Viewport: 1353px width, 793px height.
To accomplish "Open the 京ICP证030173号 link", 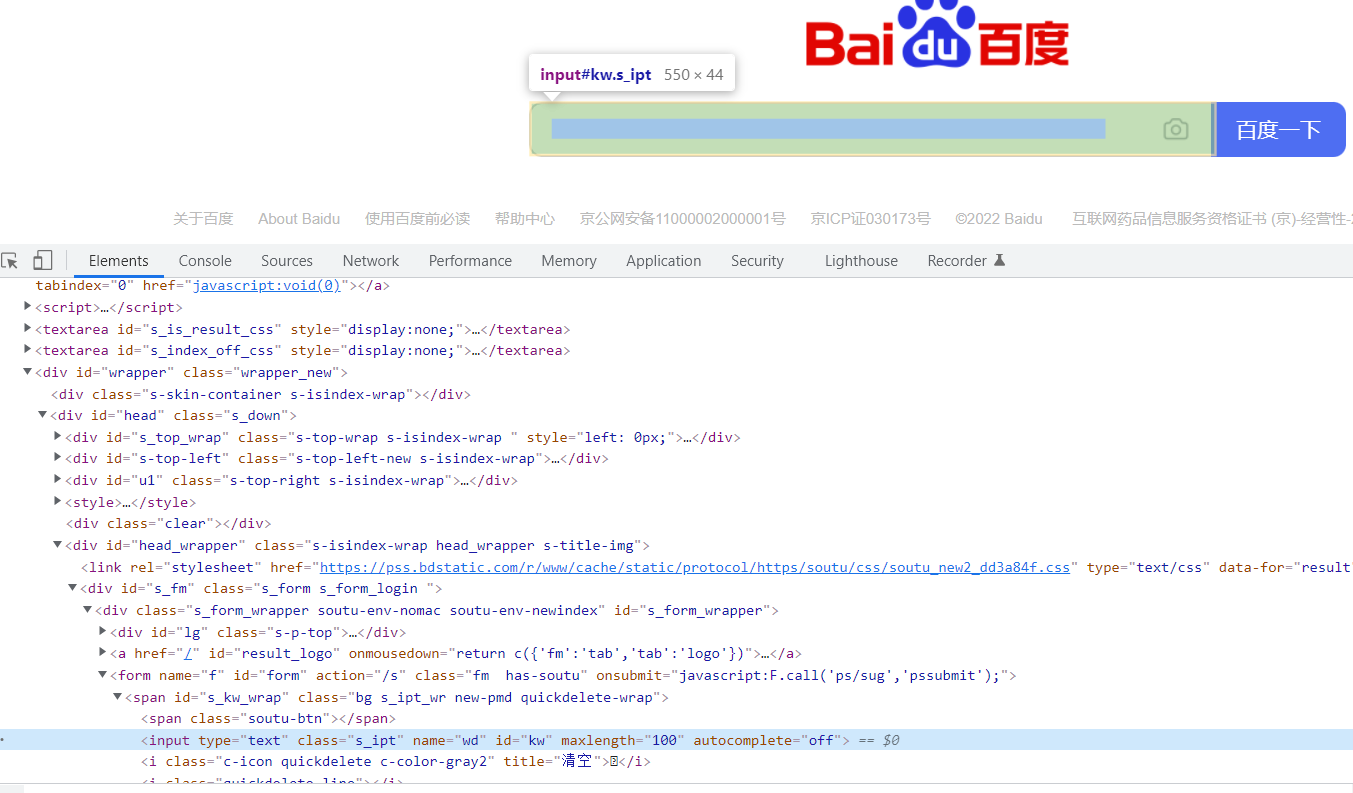I will [870, 219].
